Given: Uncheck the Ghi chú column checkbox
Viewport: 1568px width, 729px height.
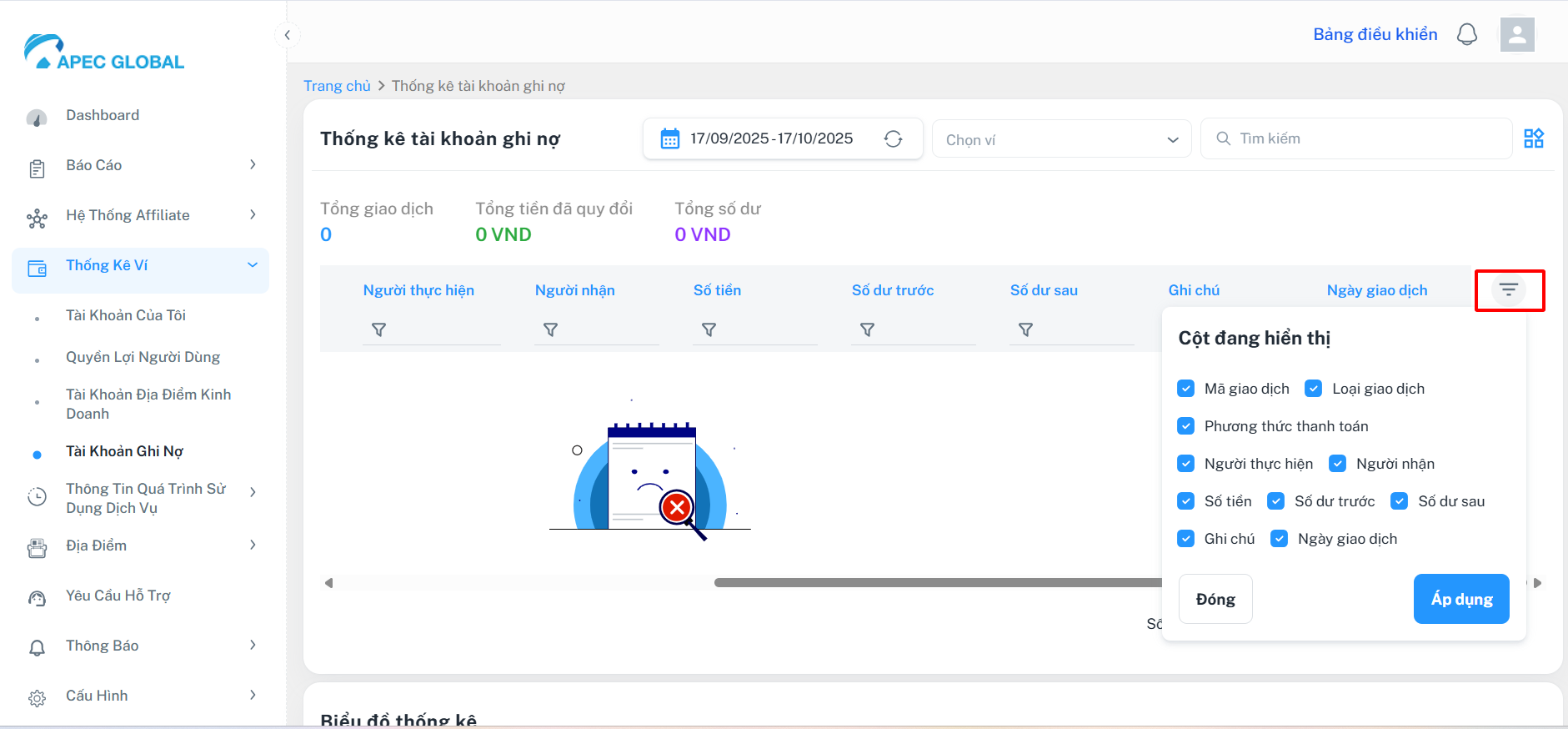Looking at the screenshot, I should pos(1185,539).
